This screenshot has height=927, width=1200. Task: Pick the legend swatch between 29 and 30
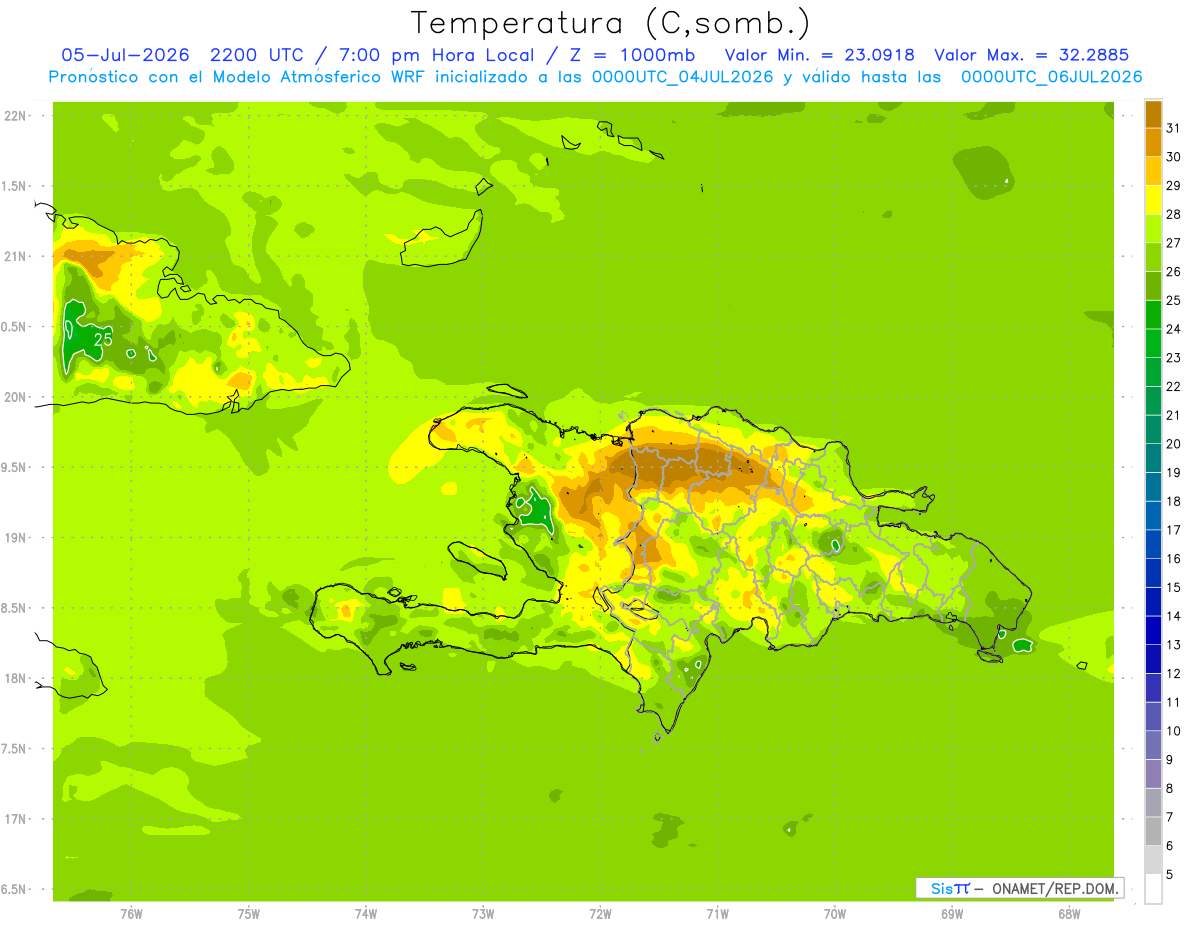tap(1153, 171)
